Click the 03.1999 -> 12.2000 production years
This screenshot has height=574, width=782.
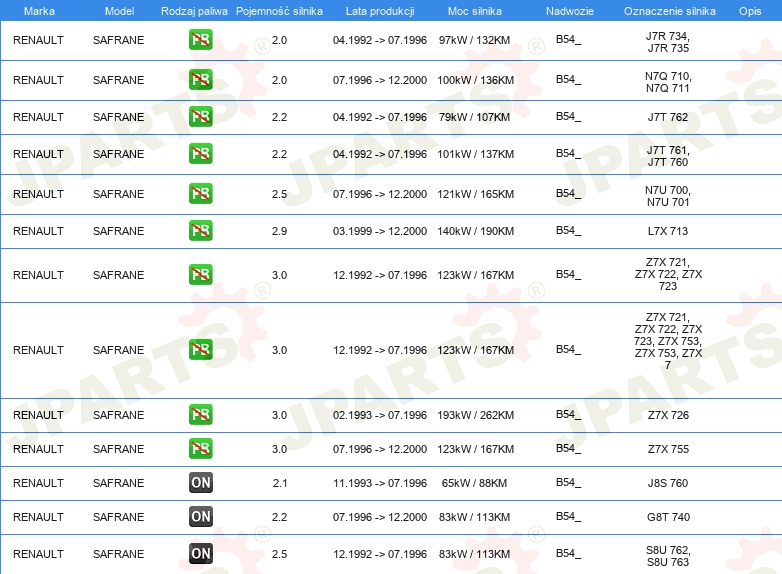point(380,231)
